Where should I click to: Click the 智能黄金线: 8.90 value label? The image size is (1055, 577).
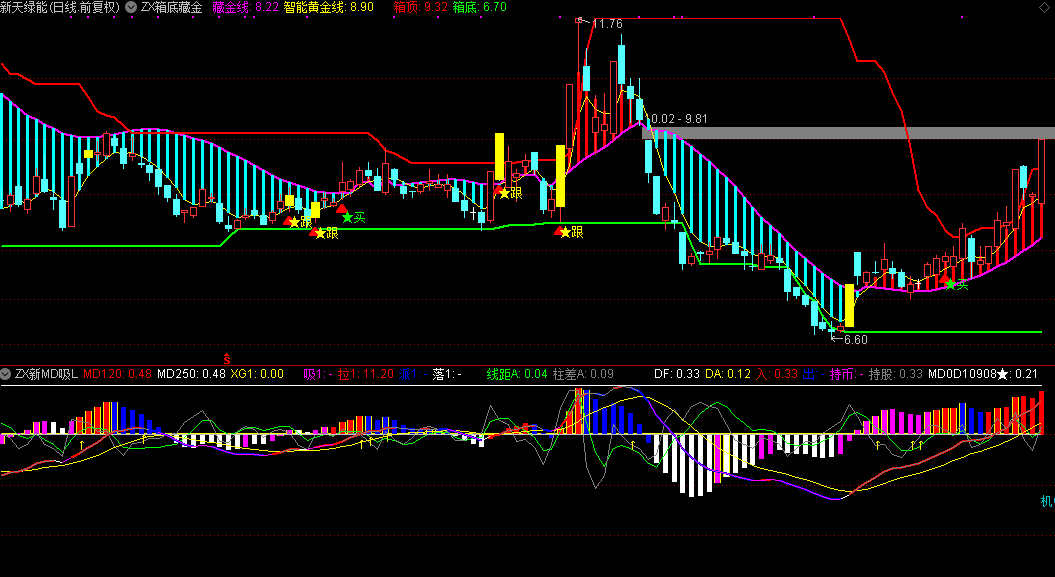click(x=329, y=7)
